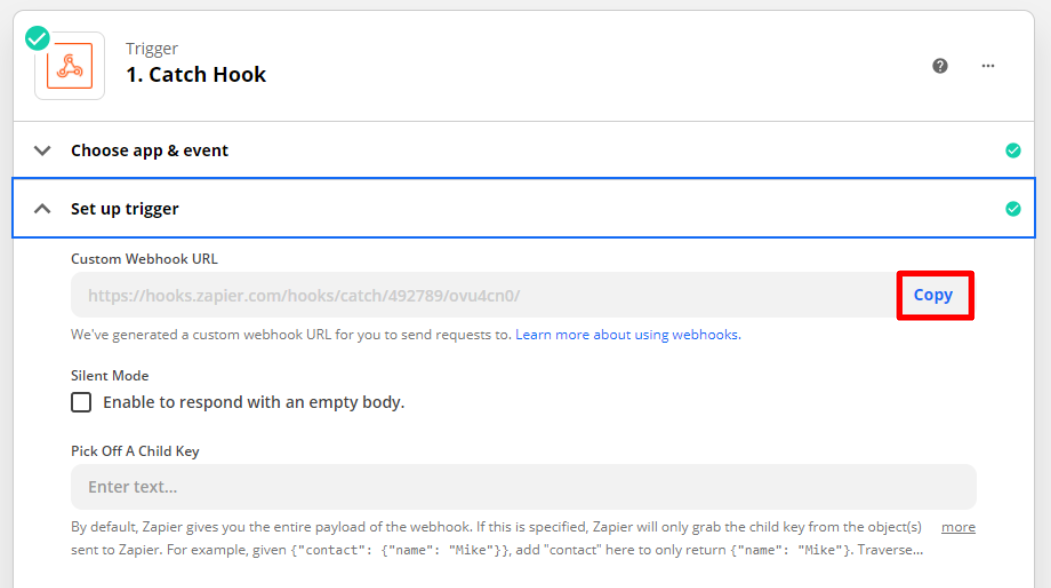Click the Custom Webhook URL field
Image resolution: width=1051 pixels, height=588 pixels.
tap(480, 295)
